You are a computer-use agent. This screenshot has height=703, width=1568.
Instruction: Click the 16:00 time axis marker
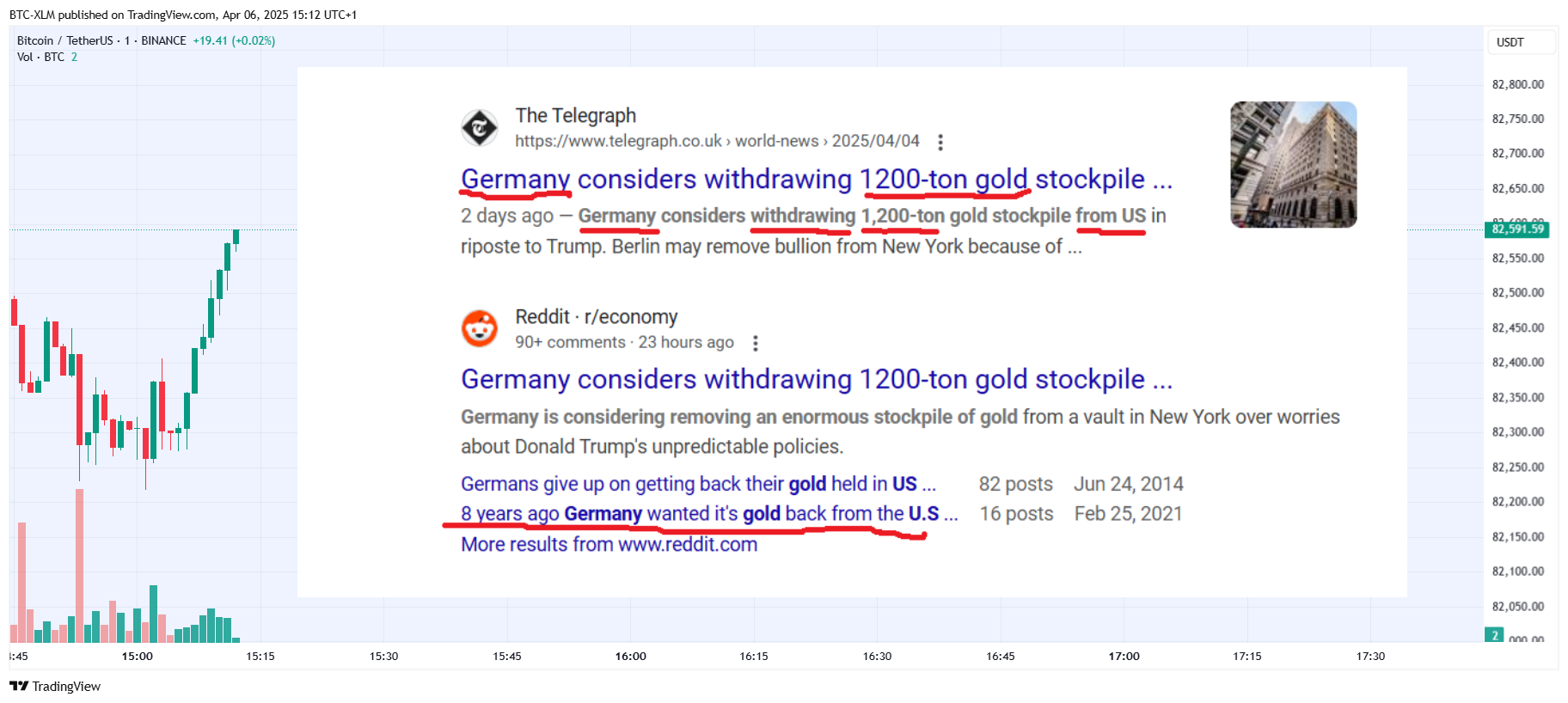[x=631, y=656]
